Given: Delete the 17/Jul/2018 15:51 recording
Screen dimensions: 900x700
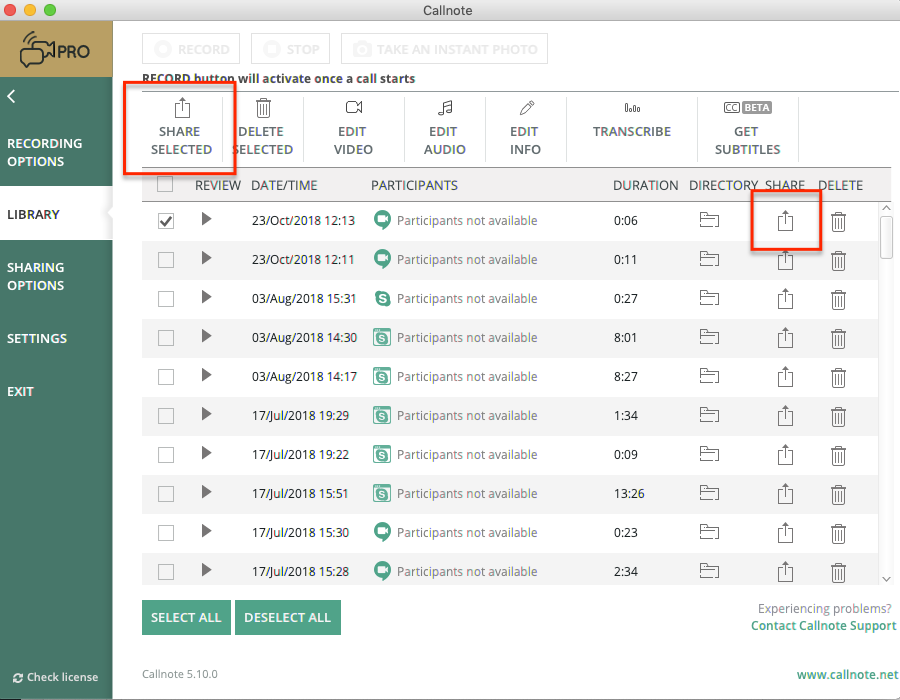Looking at the screenshot, I should click(x=839, y=495).
